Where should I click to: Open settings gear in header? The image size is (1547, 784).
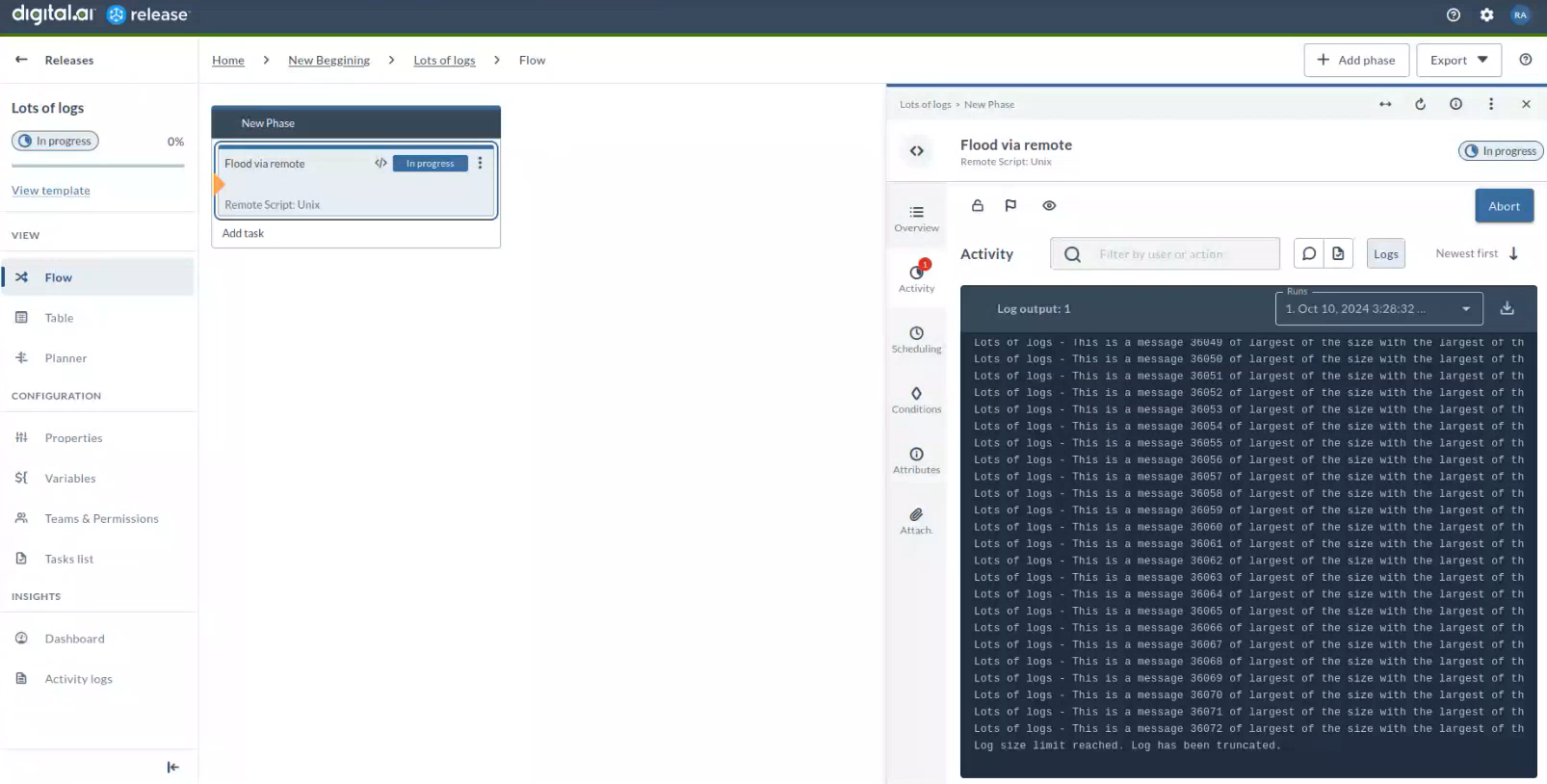coord(1487,14)
